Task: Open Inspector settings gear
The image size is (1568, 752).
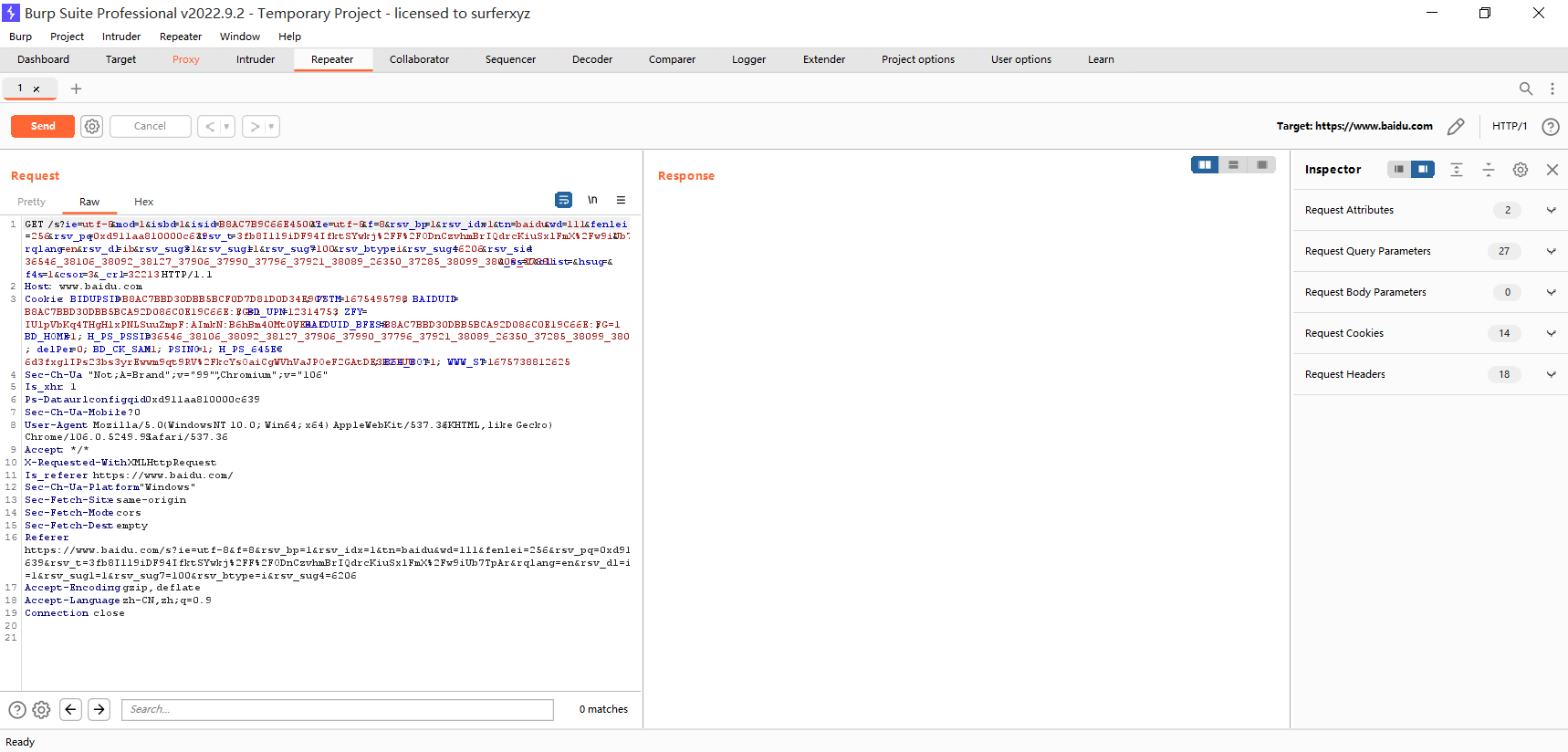Action: [x=1521, y=170]
